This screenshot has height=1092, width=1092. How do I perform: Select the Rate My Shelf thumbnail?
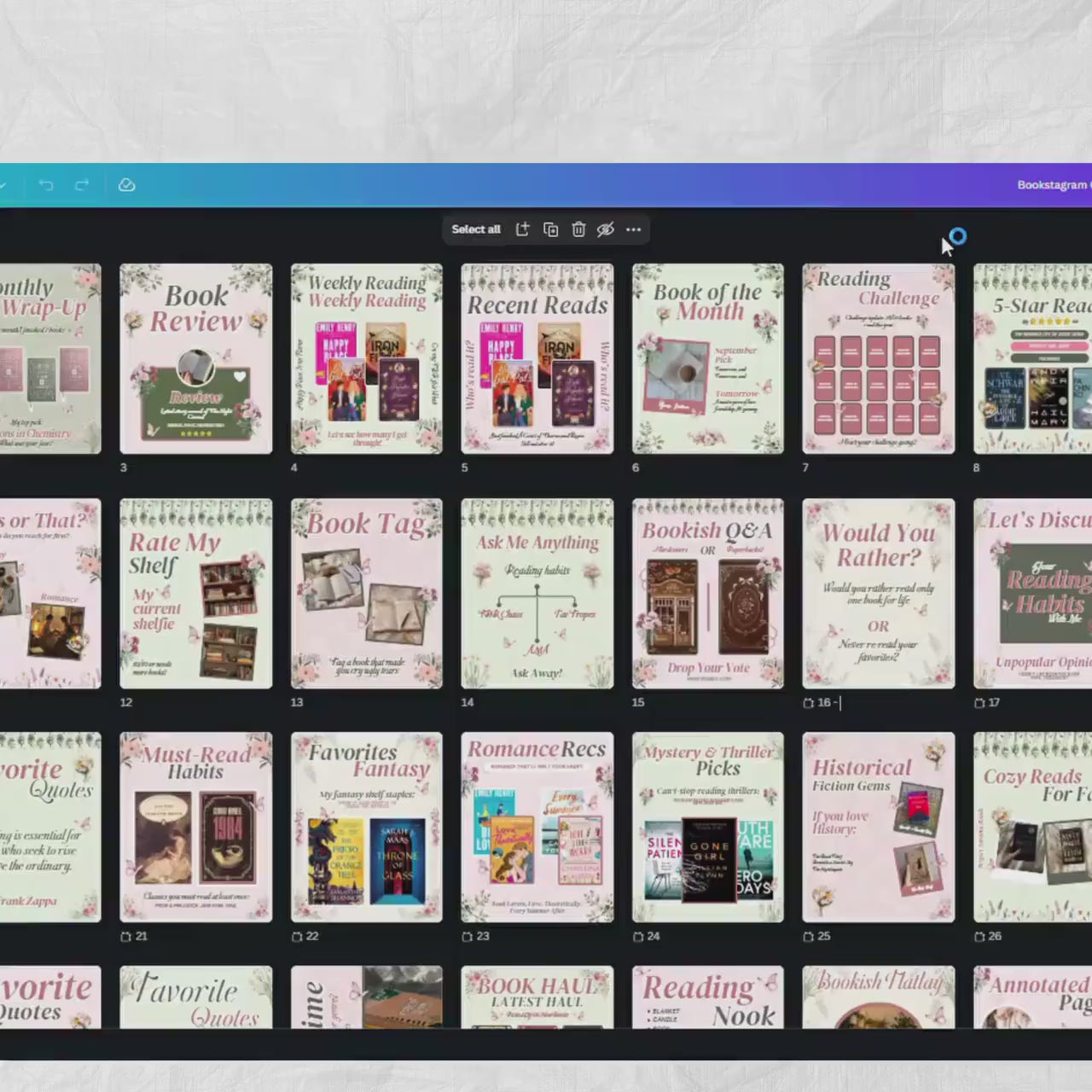point(196,593)
